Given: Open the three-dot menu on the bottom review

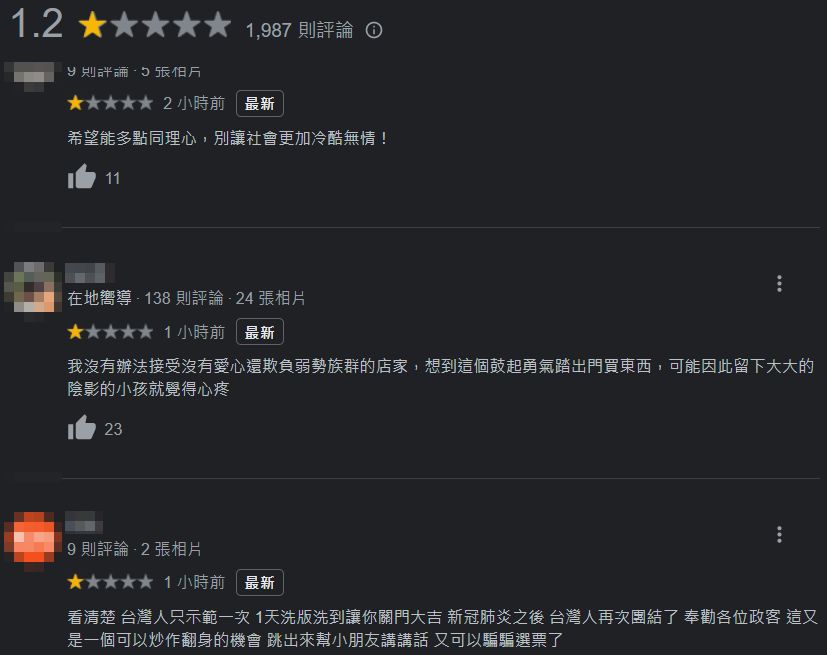Looking at the screenshot, I should (x=779, y=535).
